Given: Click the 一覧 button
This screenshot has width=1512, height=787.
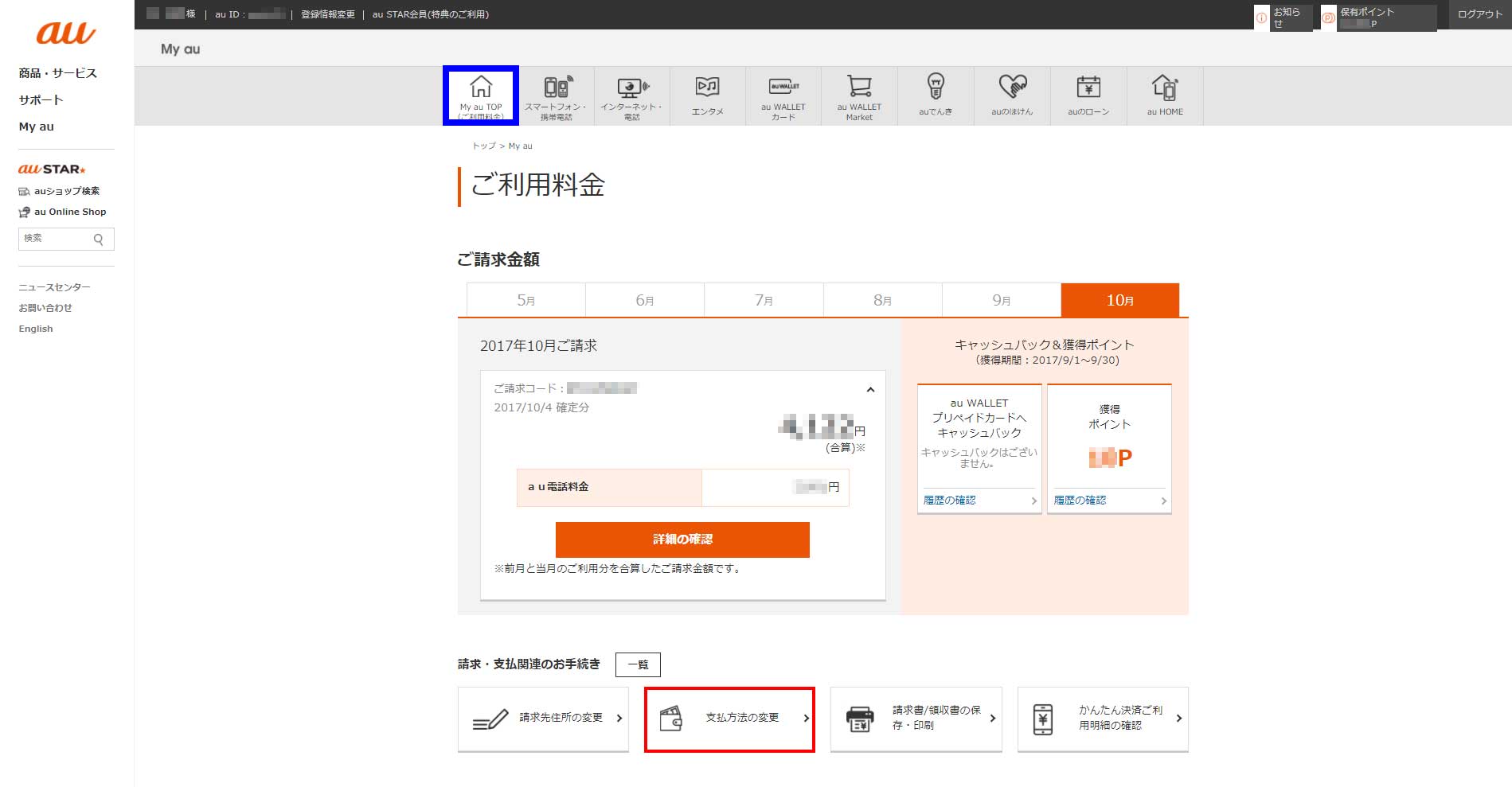Looking at the screenshot, I should pos(638,664).
